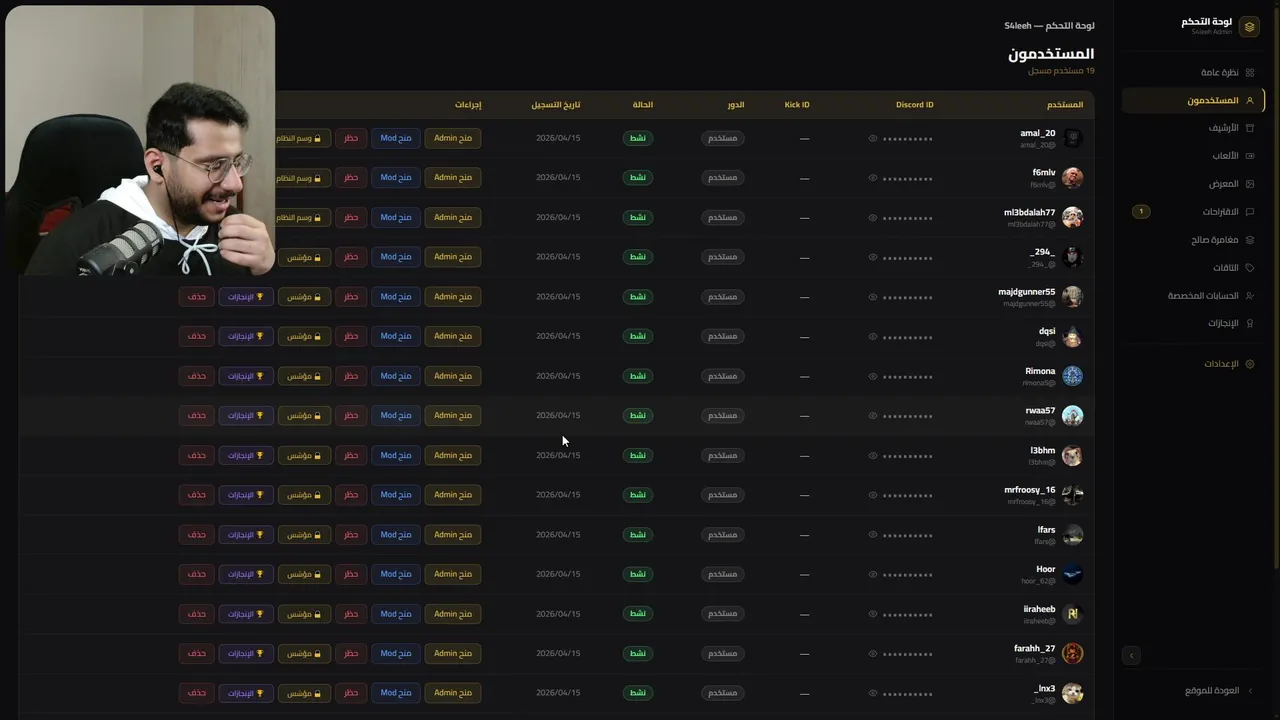Click the gallery image icon in sidebar
This screenshot has width=1280, height=720.
(1249, 184)
